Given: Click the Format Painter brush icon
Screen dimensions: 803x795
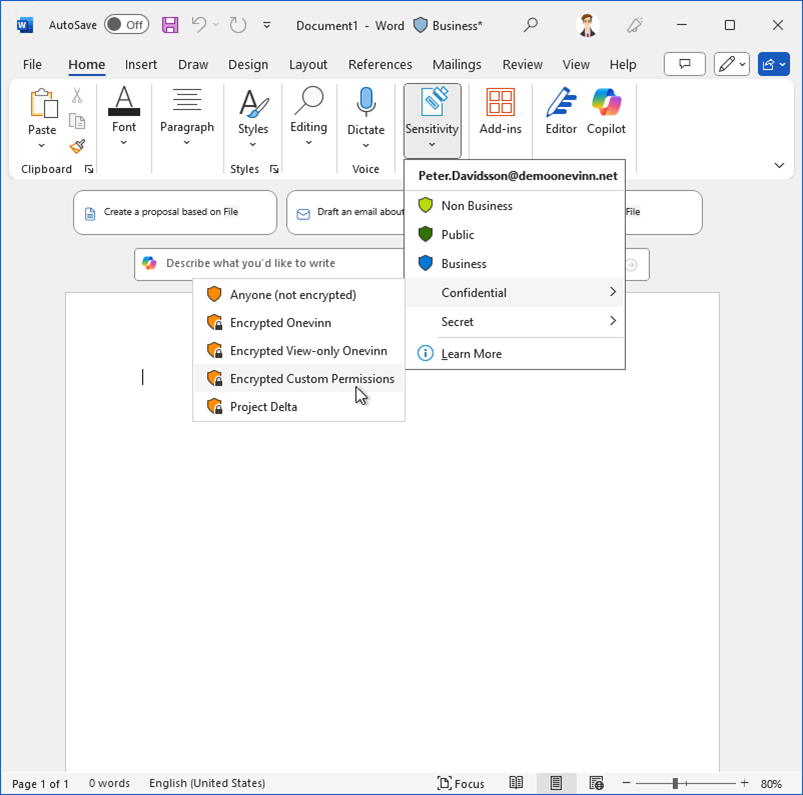Looking at the screenshot, I should (77, 147).
